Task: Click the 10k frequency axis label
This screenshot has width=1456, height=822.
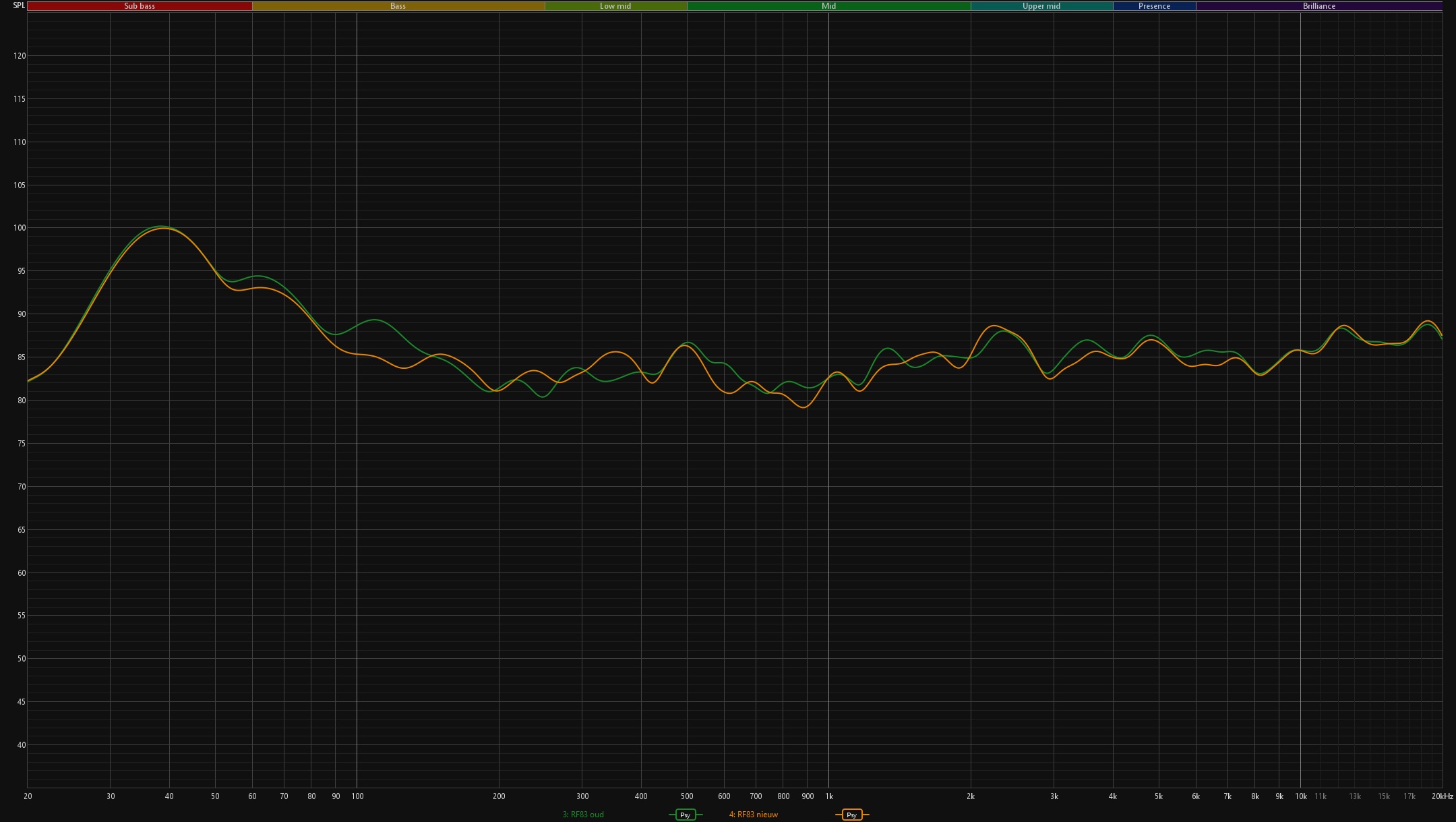Action: tap(1300, 796)
